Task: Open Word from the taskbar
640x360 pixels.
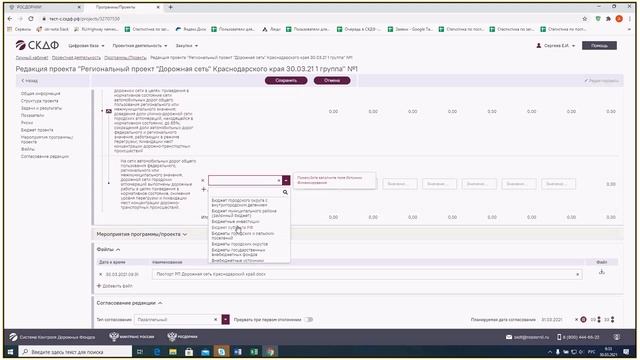Action: 238,351
